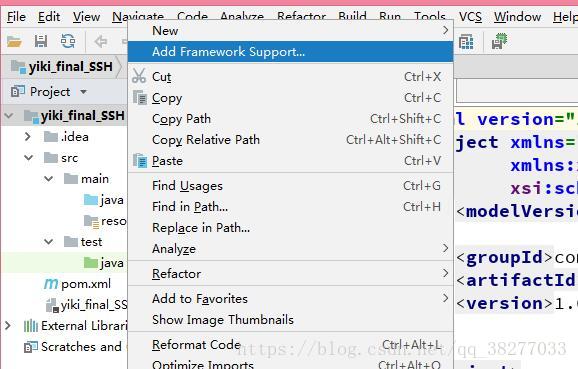578x369 pixels.
Task: Click the modelVersion tag in editor
Action: click(517, 212)
